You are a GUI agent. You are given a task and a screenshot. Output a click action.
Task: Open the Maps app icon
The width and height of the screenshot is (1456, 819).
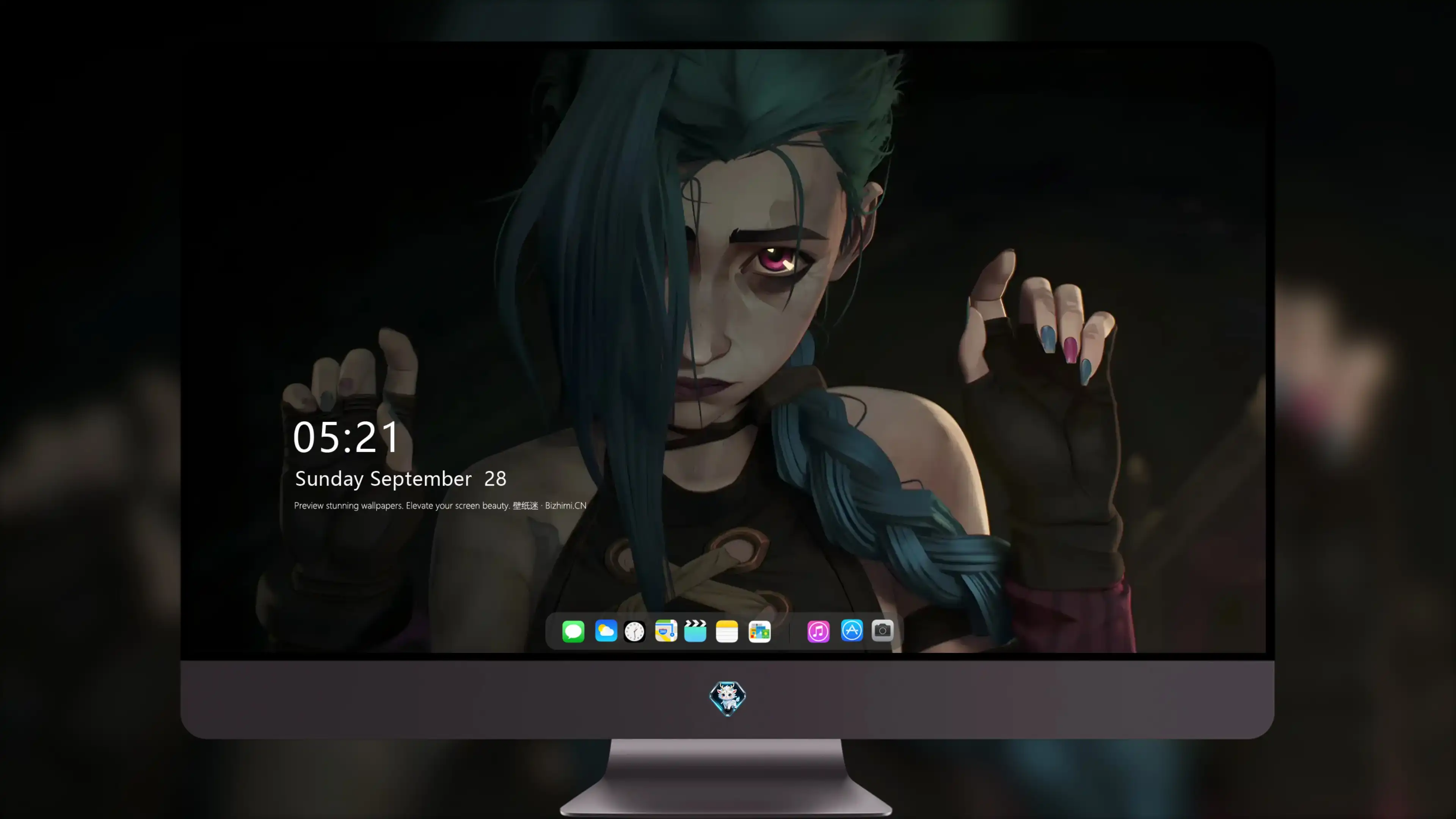(666, 631)
